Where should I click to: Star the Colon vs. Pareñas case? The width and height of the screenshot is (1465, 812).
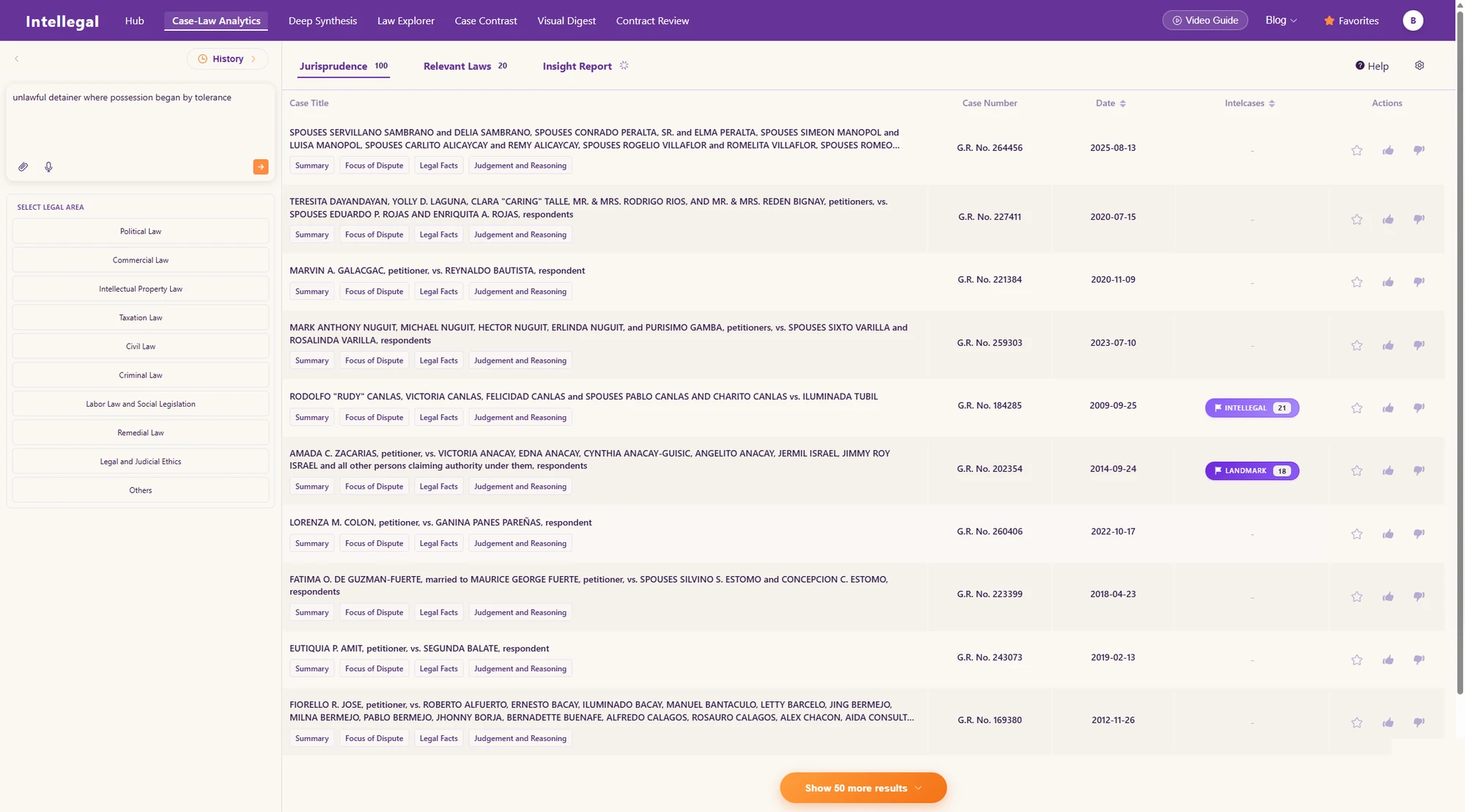coord(1357,534)
